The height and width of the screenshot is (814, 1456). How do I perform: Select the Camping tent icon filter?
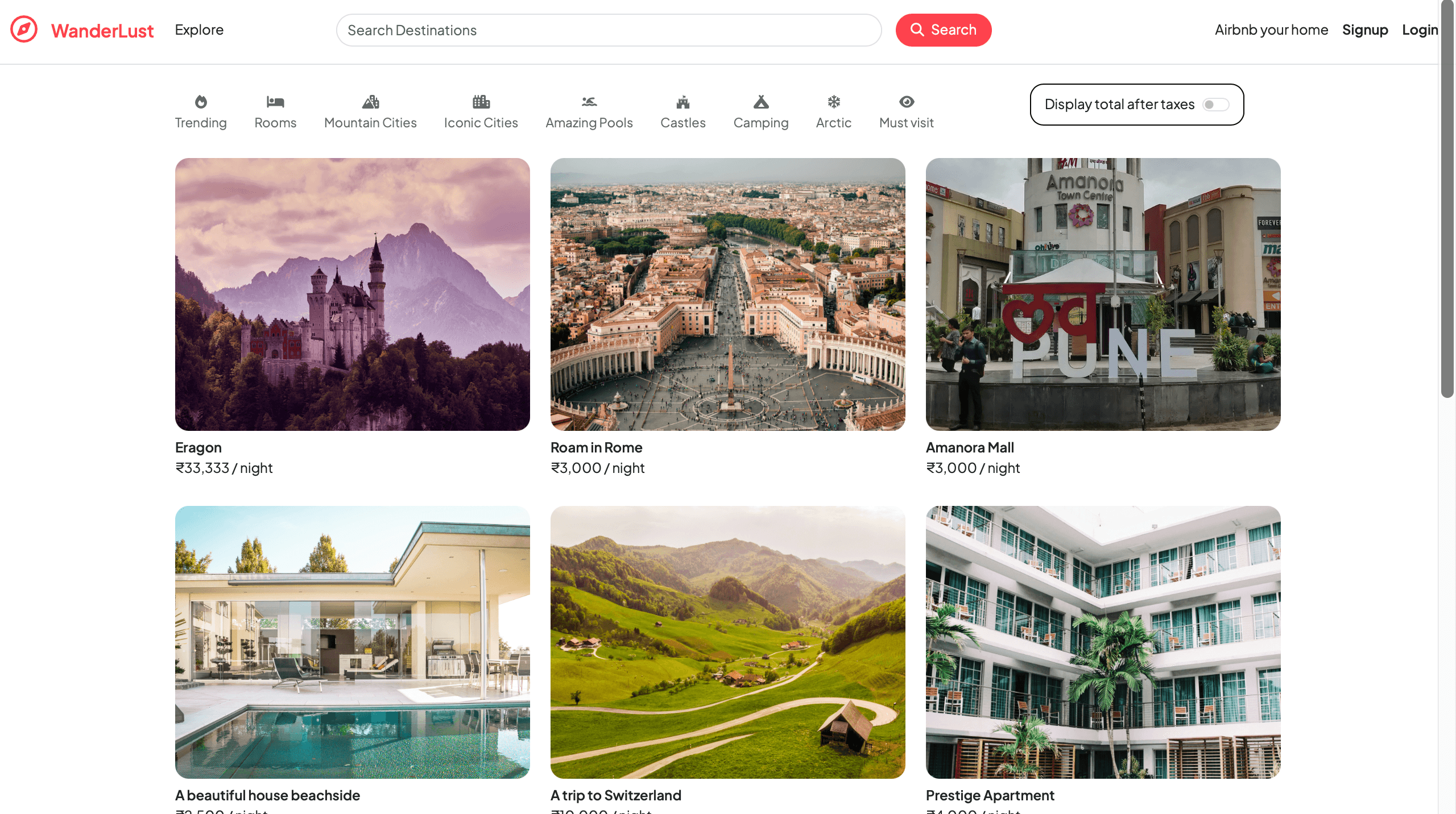(760, 102)
